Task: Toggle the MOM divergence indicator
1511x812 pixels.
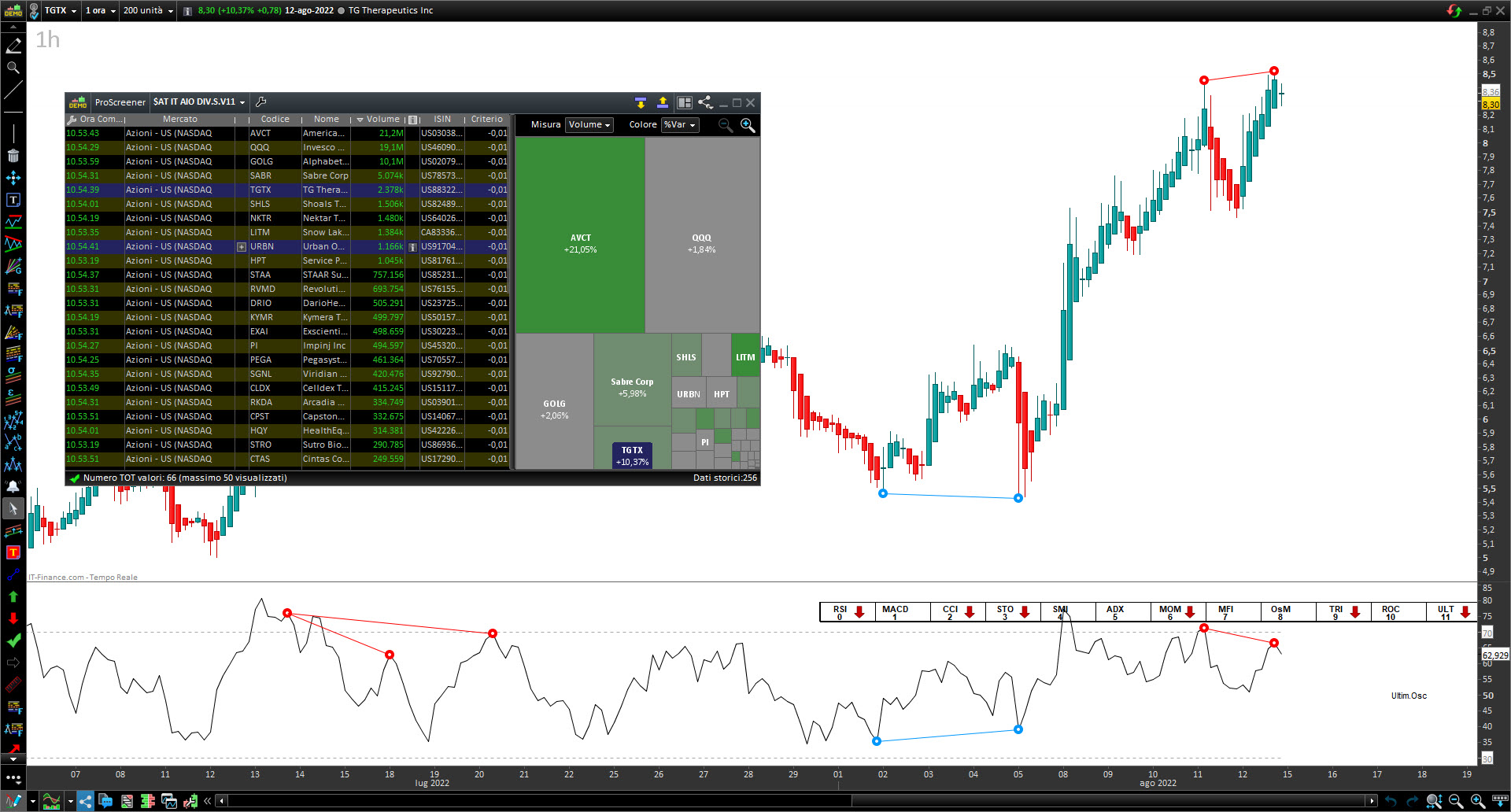Action: pyautogui.click(x=1177, y=612)
